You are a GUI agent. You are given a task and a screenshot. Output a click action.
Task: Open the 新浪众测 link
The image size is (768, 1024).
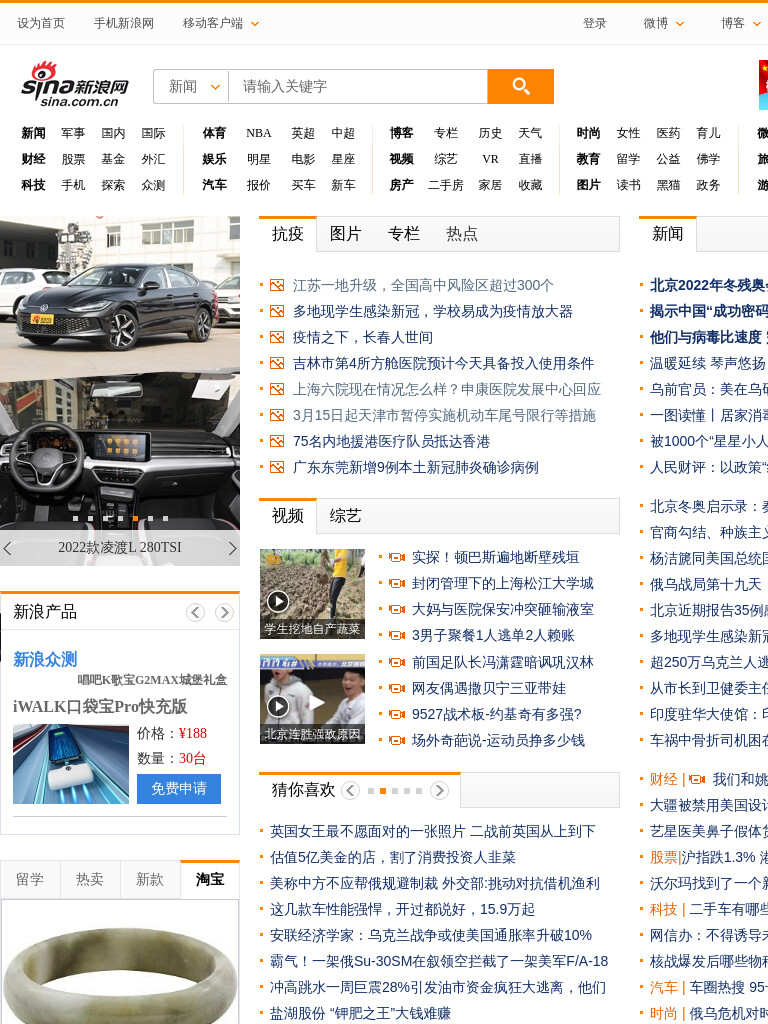tap(45, 660)
